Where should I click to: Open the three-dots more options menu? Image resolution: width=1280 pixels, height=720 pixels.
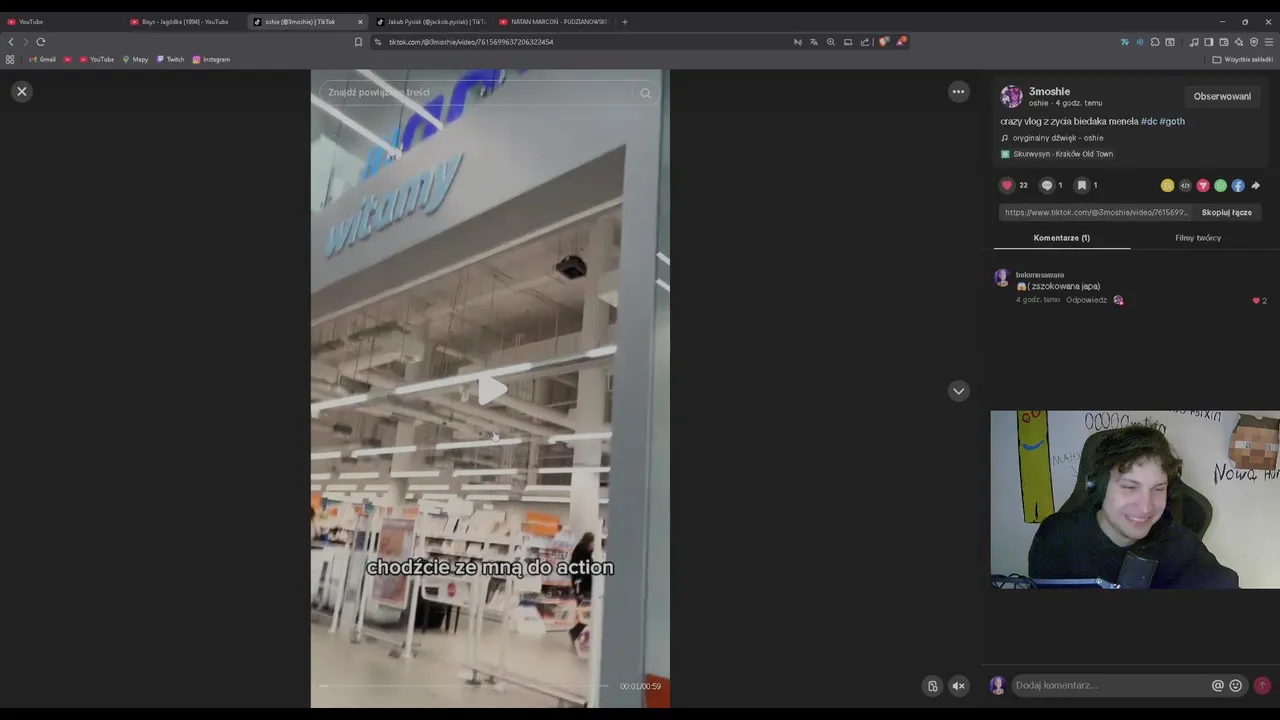tap(958, 92)
